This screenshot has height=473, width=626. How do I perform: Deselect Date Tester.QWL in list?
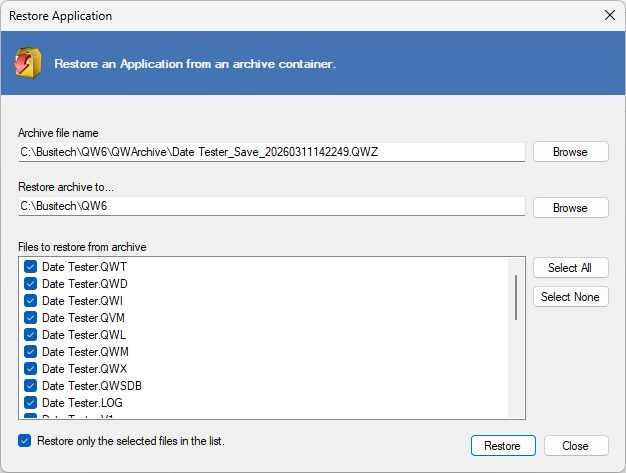click(x=30, y=335)
